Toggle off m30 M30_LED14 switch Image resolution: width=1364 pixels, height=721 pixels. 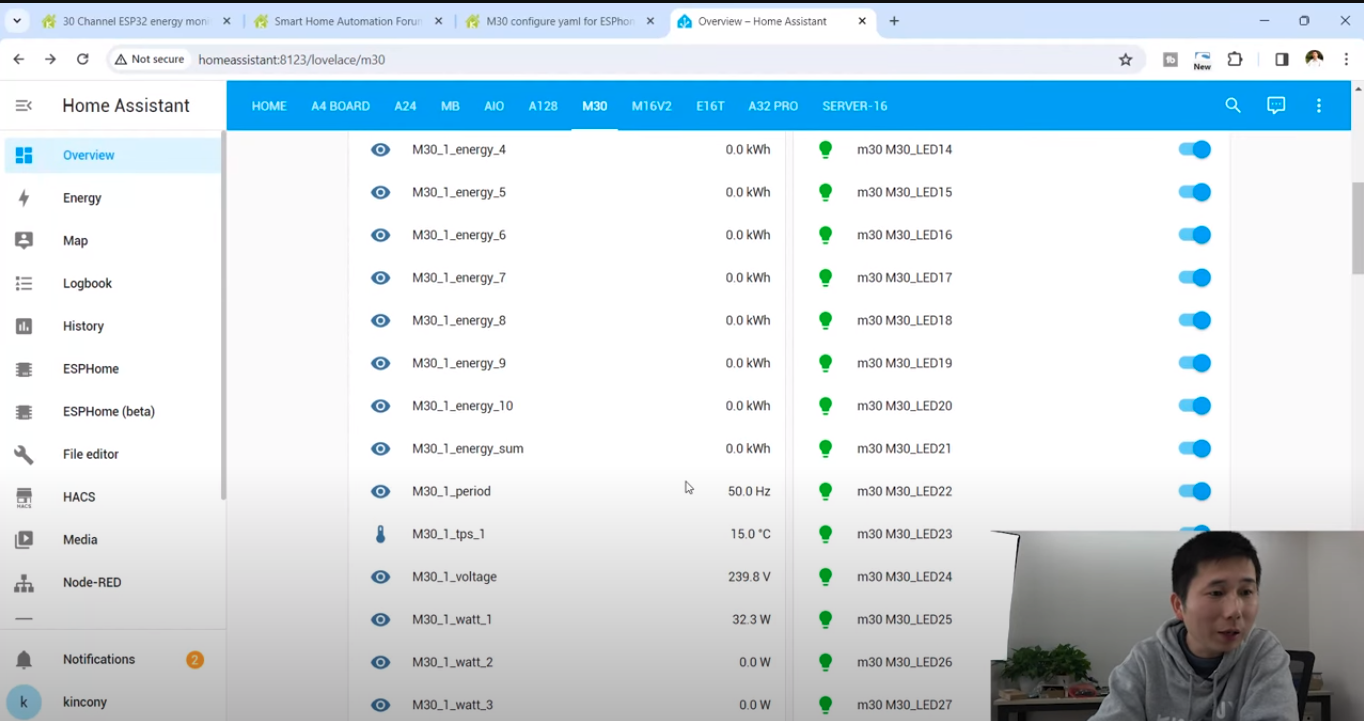pyautogui.click(x=1194, y=150)
